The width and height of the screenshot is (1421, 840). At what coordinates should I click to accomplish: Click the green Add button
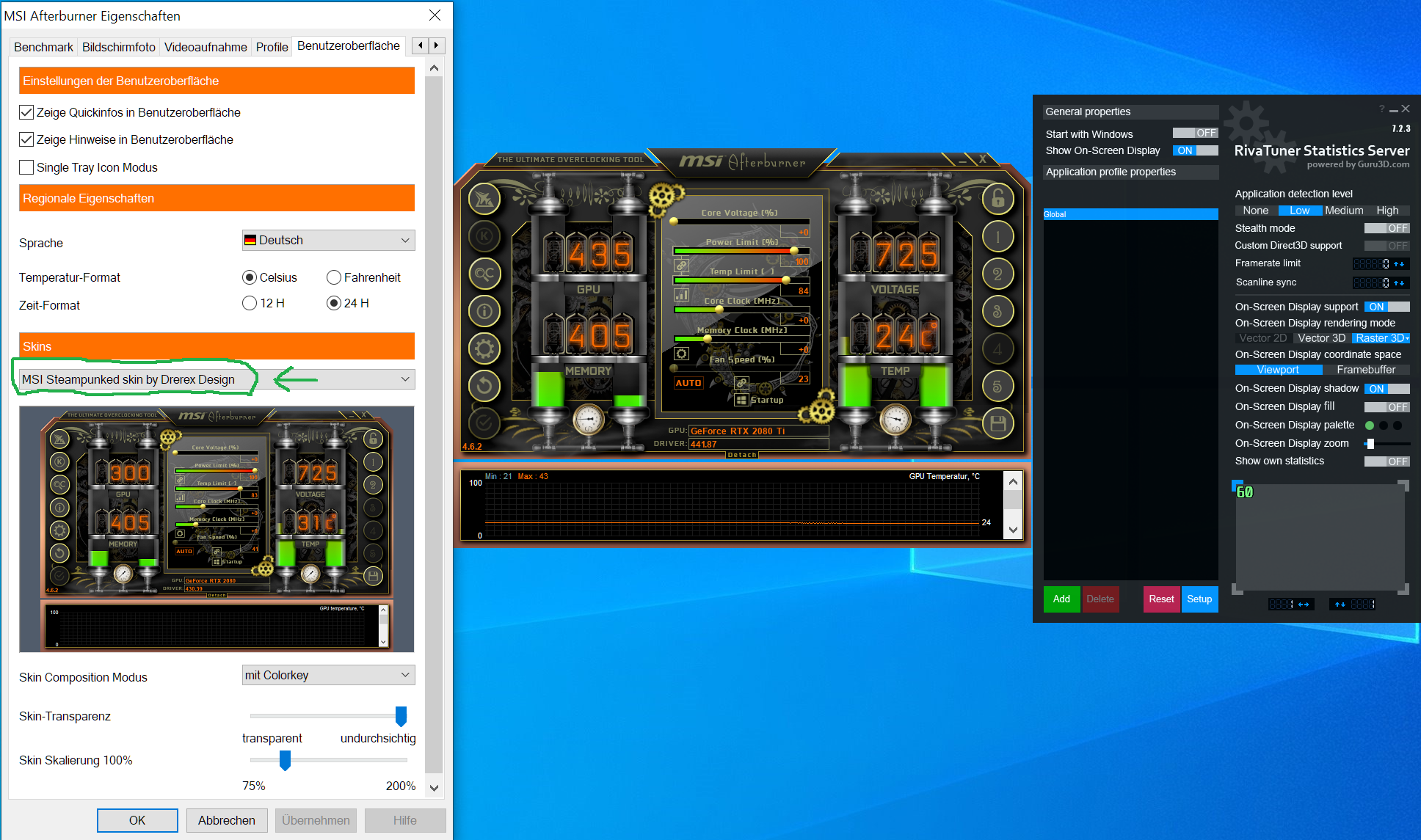tap(1061, 599)
